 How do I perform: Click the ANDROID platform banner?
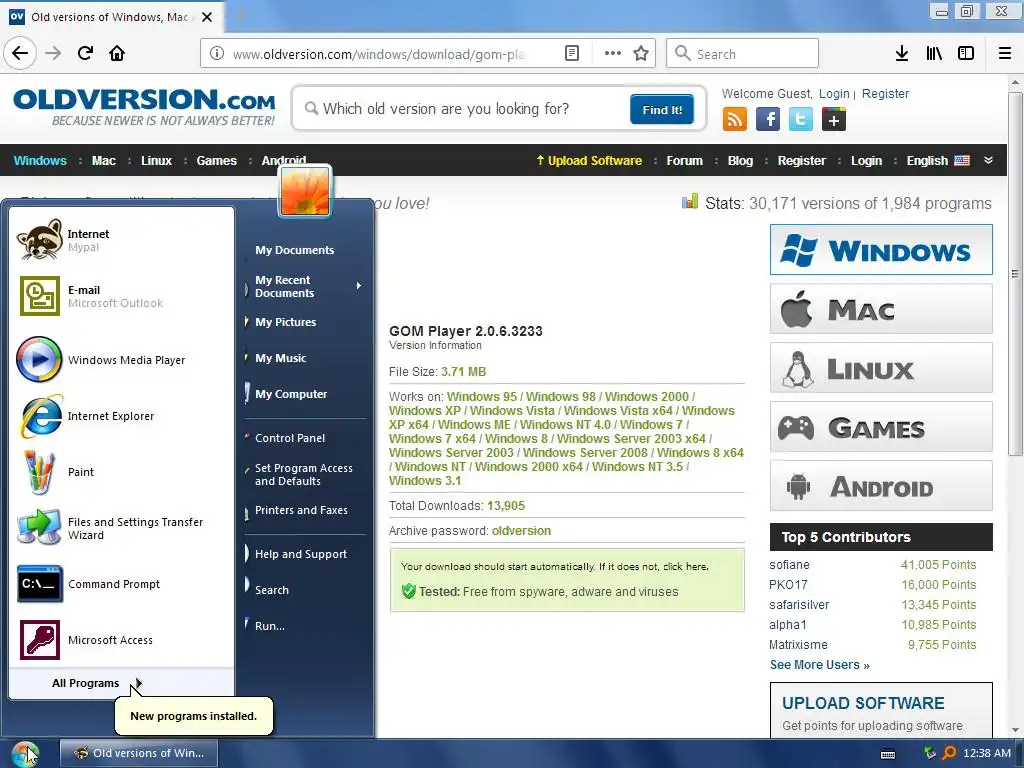[x=881, y=486]
